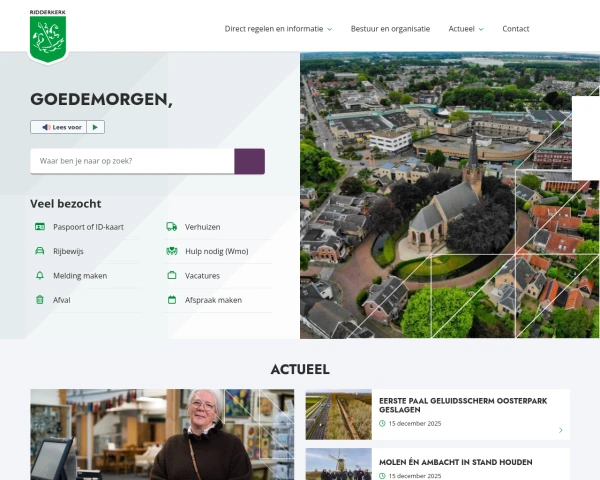Click the moving truck icon for Verhuizen
The height and width of the screenshot is (480, 600).
(x=172, y=227)
